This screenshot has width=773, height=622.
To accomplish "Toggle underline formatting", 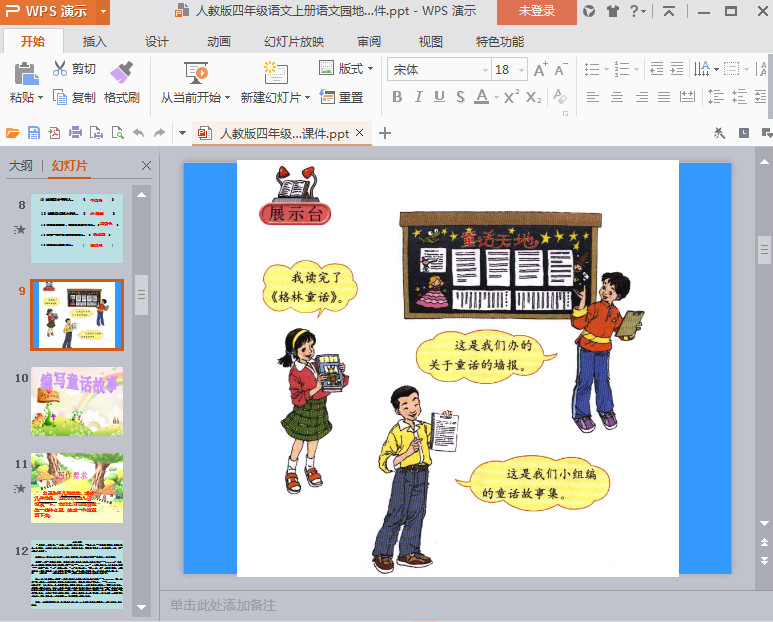I will [x=439, y=97].
